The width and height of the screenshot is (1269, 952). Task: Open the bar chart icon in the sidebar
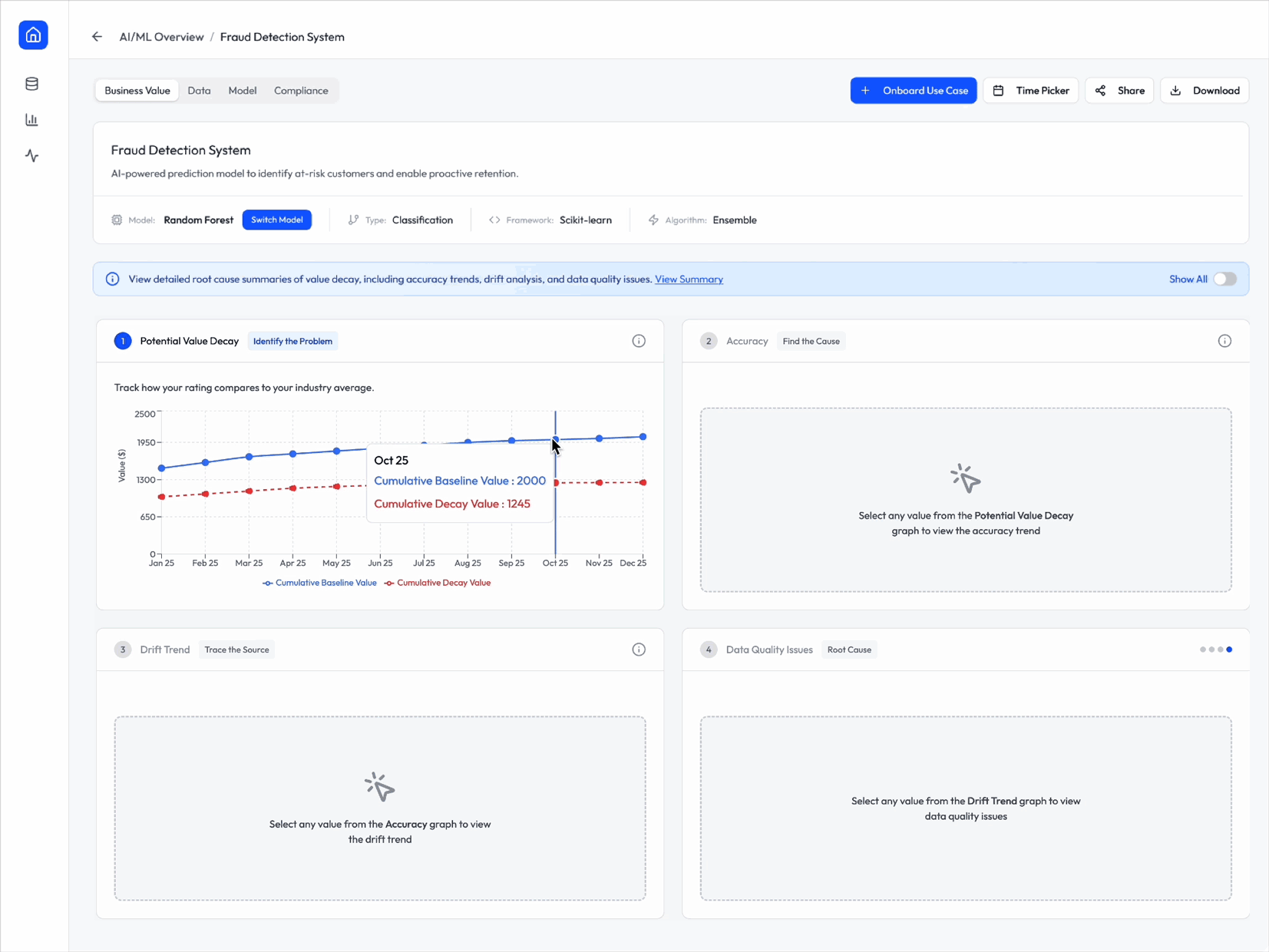point(32,120)
